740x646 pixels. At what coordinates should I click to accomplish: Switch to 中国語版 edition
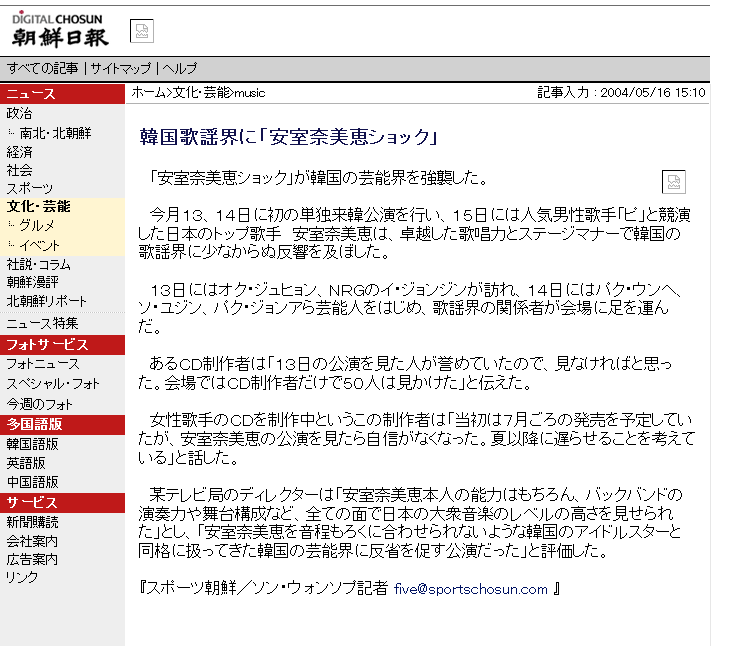pos(33,482)
